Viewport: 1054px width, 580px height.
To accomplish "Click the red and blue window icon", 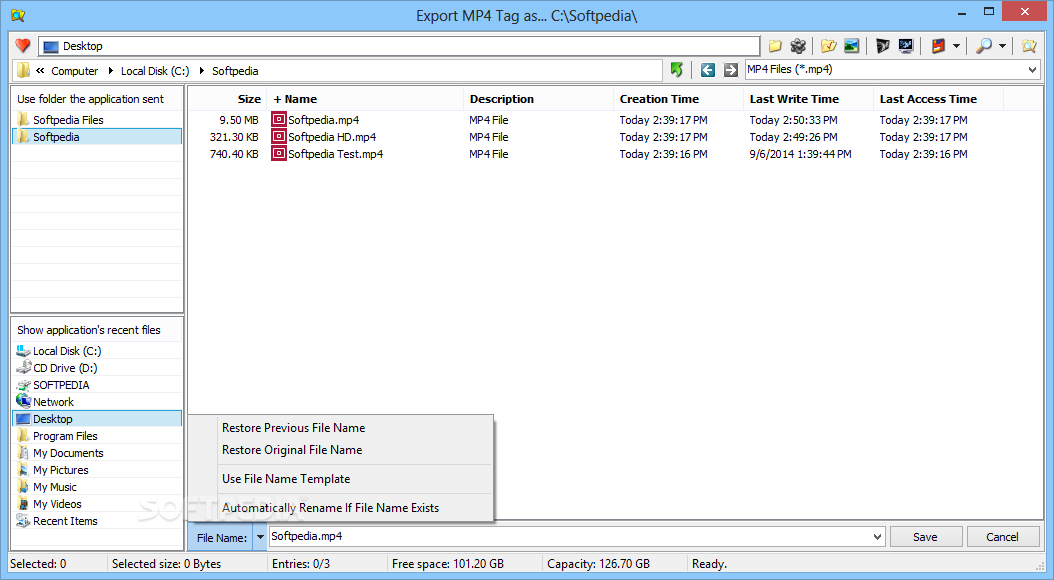I will point(938,46).
